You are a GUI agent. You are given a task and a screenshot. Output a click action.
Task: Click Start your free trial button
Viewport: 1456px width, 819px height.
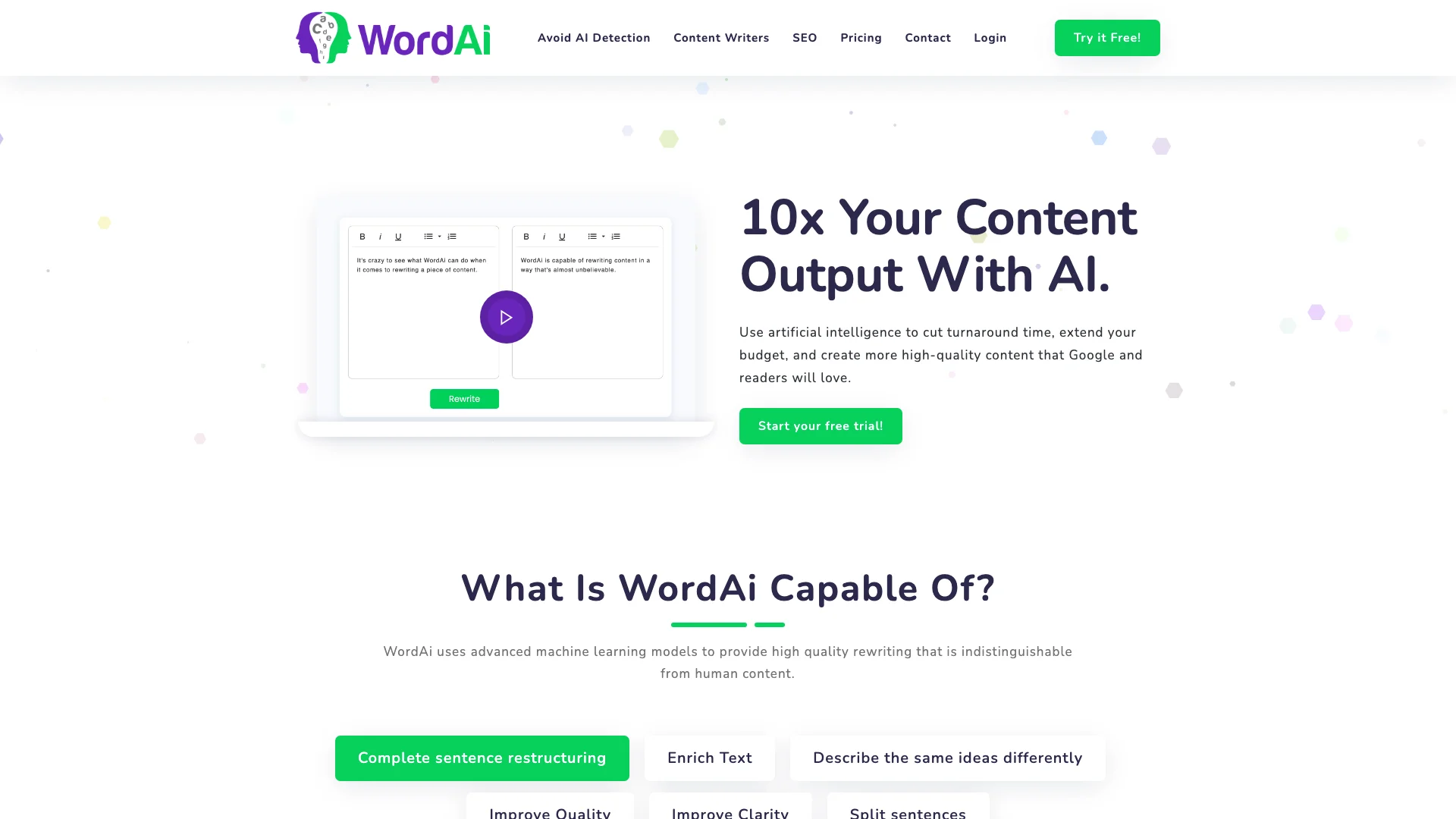pyautogui.click(x=820, y=425)
